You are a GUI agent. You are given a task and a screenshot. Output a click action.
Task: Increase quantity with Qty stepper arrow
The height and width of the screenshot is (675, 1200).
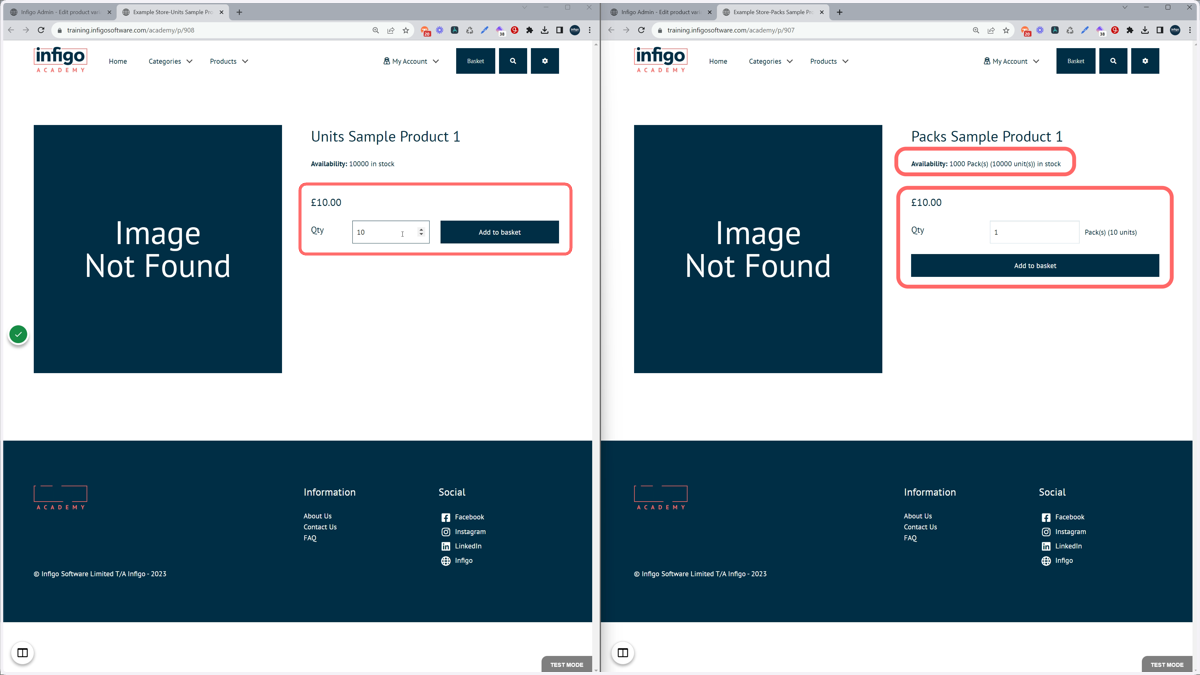click(x=421, y=229)
